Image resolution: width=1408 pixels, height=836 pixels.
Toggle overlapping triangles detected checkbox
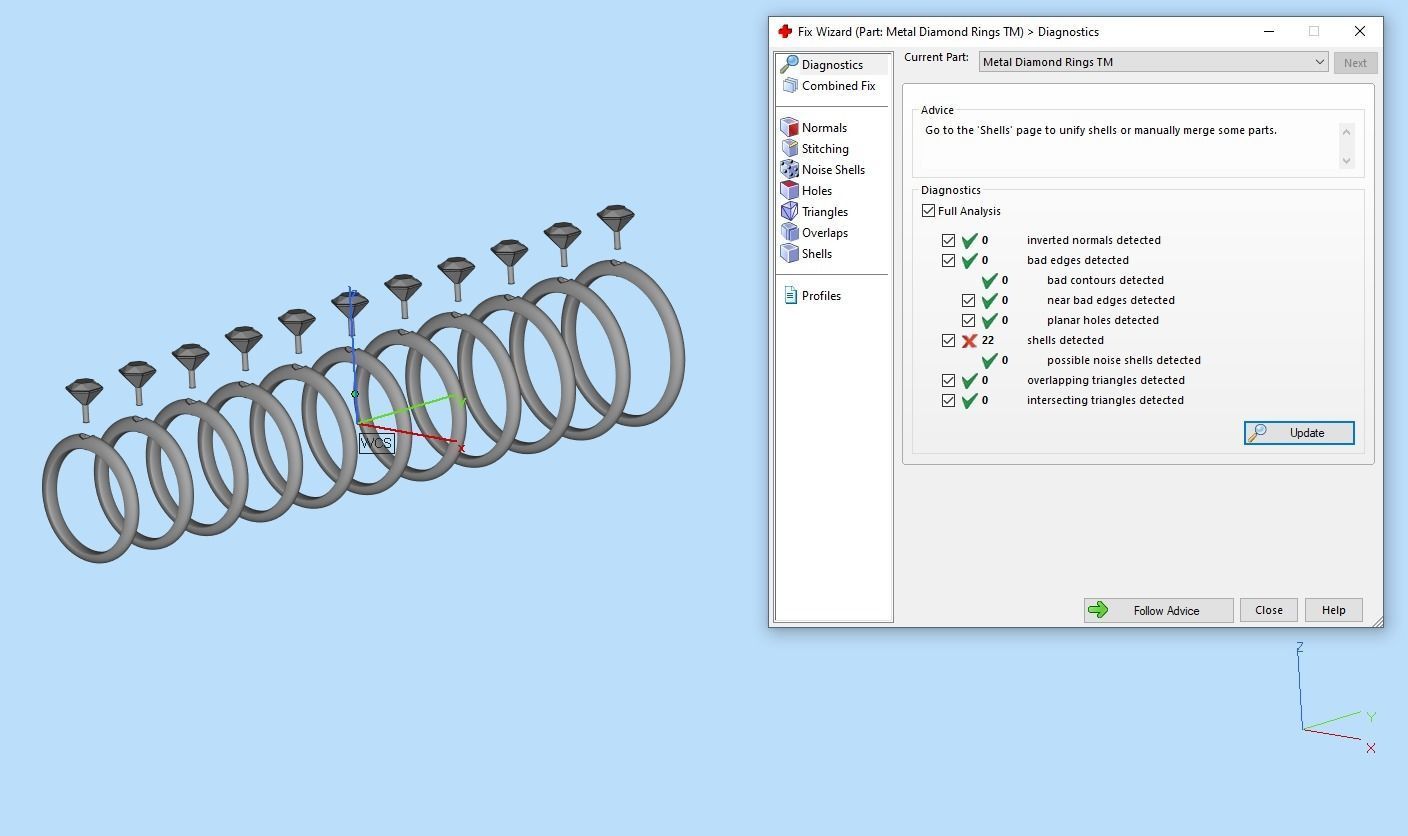coord(949,381)
